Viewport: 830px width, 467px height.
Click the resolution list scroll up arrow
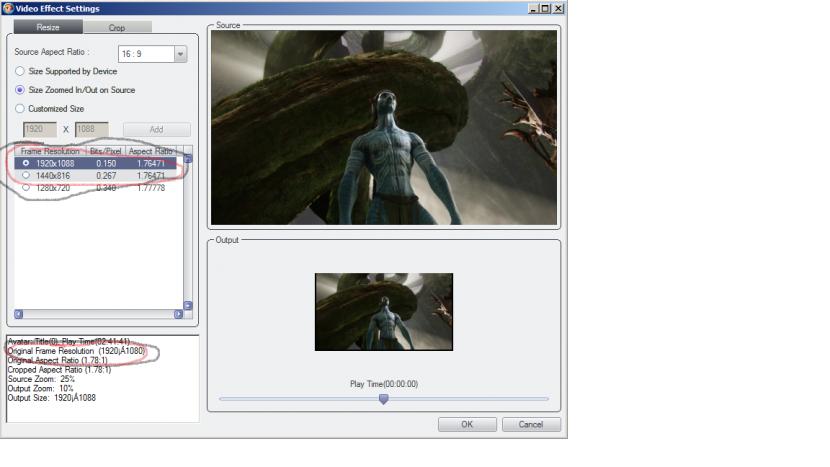(x=188, y=159)
